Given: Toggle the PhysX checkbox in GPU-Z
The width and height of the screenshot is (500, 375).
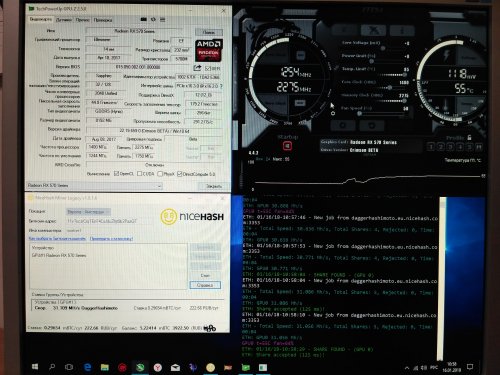Looking at the screenshot, I should pos(160,174).
